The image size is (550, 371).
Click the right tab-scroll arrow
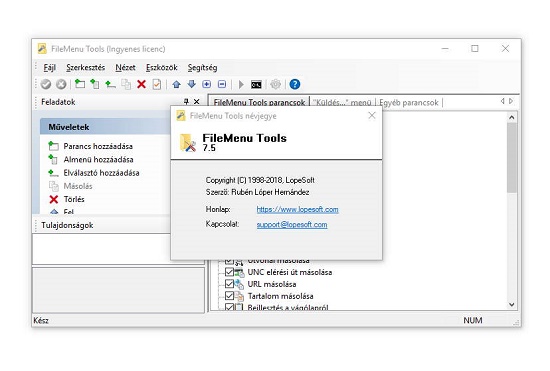coord(511,101)
